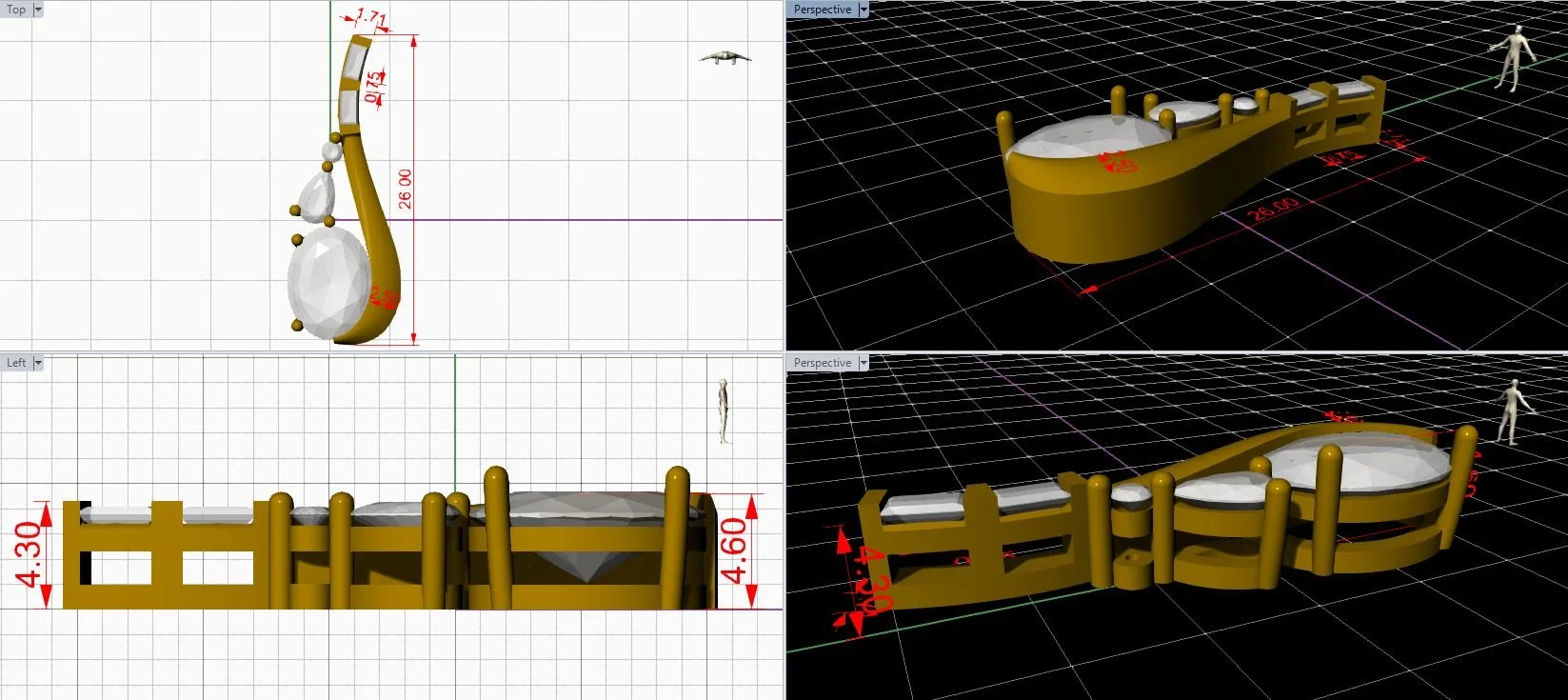Viewport: 1568px width, 700px height.
Task: Click the human scale figure in Left view
Action: [724, 411]
